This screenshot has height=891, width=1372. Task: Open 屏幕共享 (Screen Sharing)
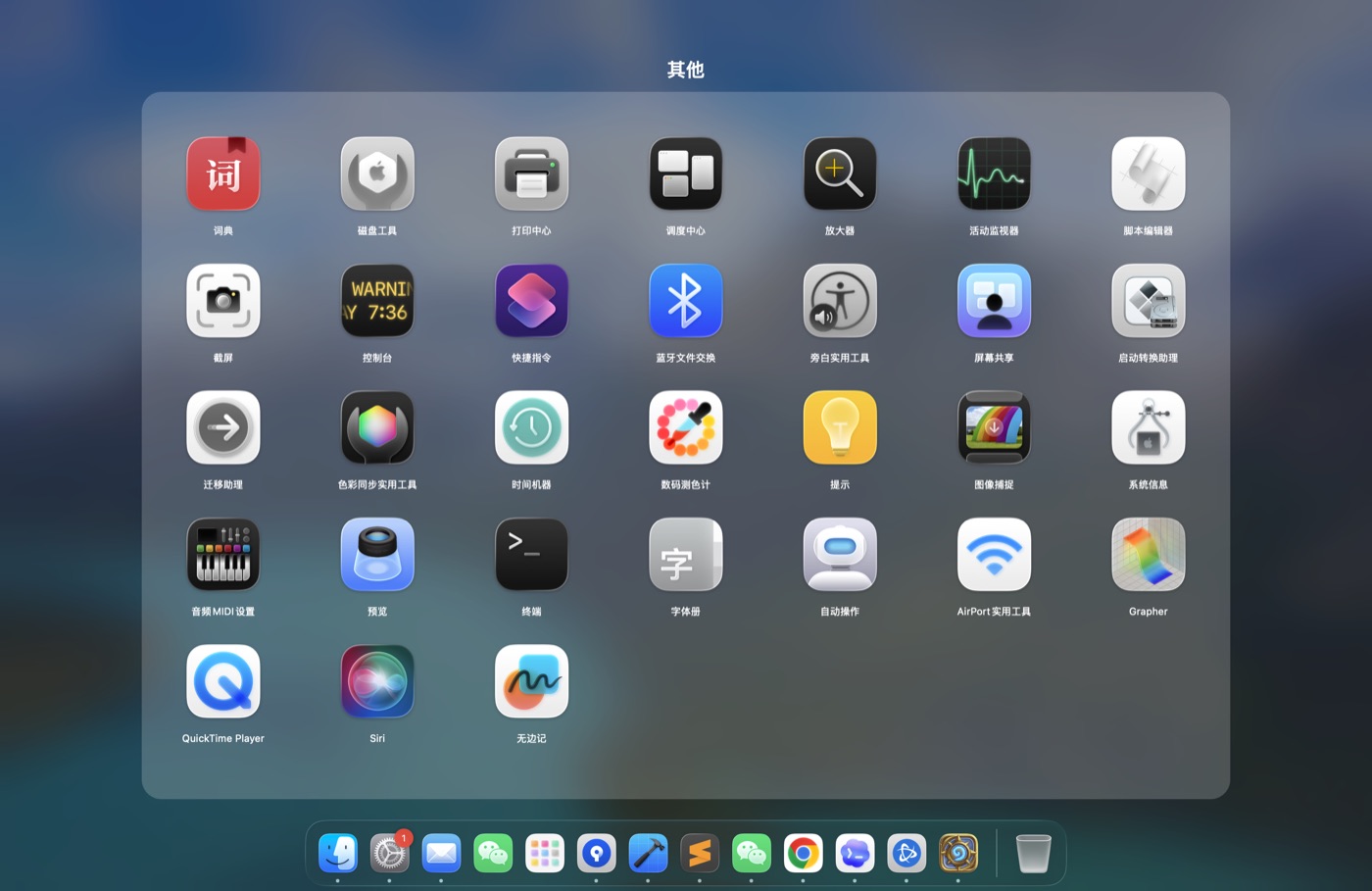point(994,301)
